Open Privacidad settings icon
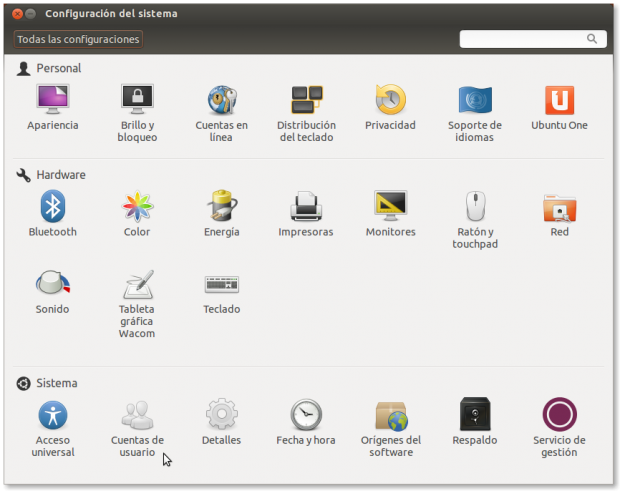 (x=391, y=99)
